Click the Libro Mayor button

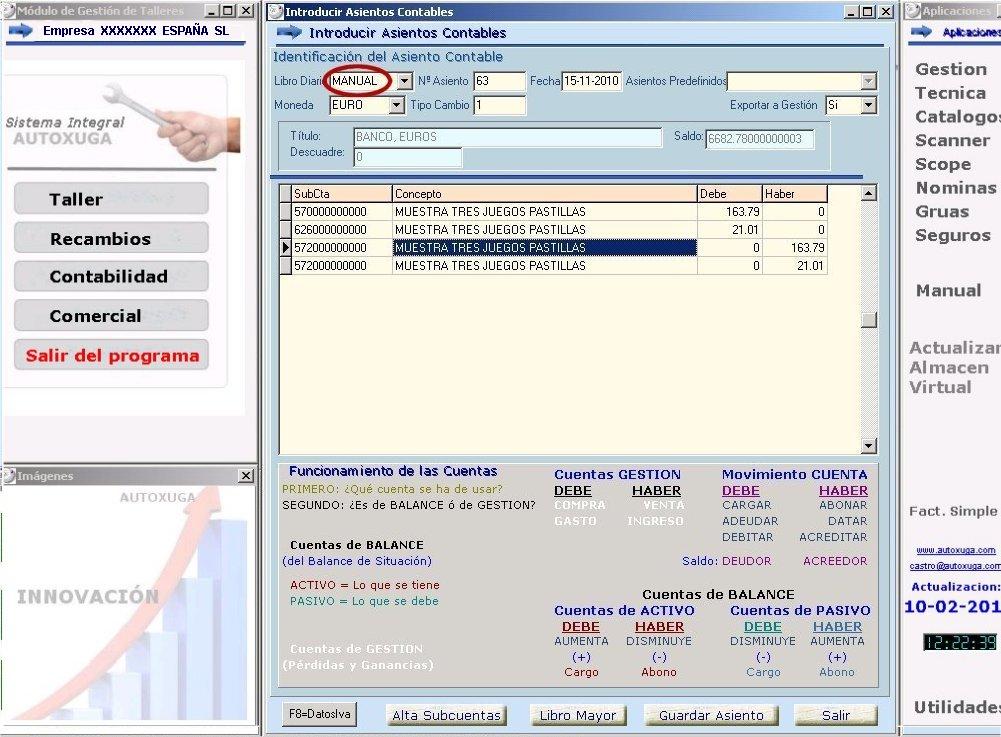click(578, 715)
